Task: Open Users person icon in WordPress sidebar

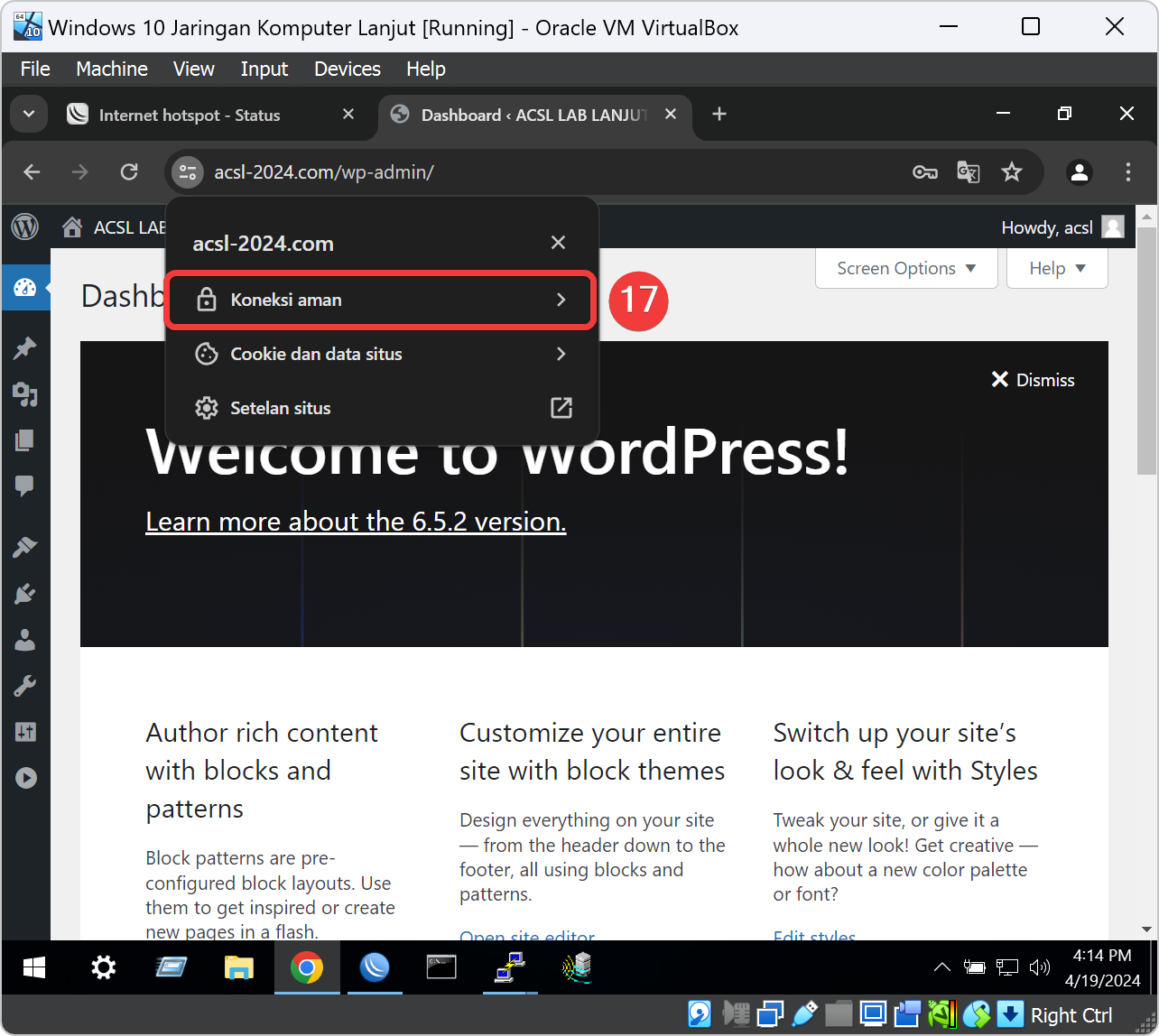Action: pos(24,640)
